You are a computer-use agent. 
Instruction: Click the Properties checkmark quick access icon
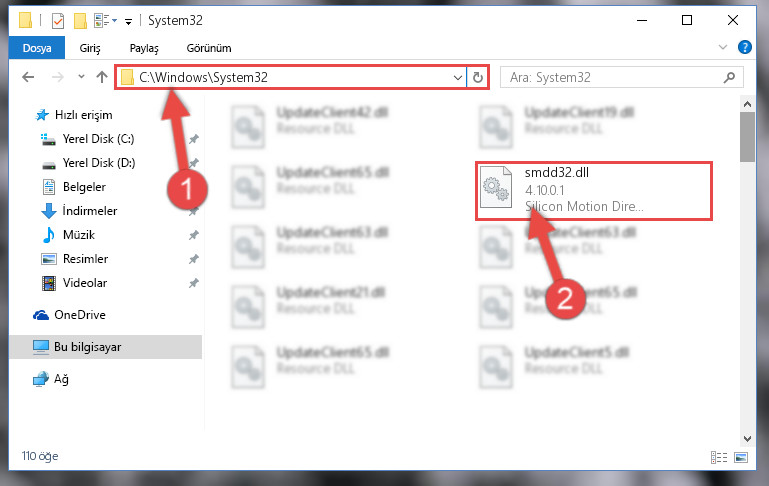tap(58, 21)
